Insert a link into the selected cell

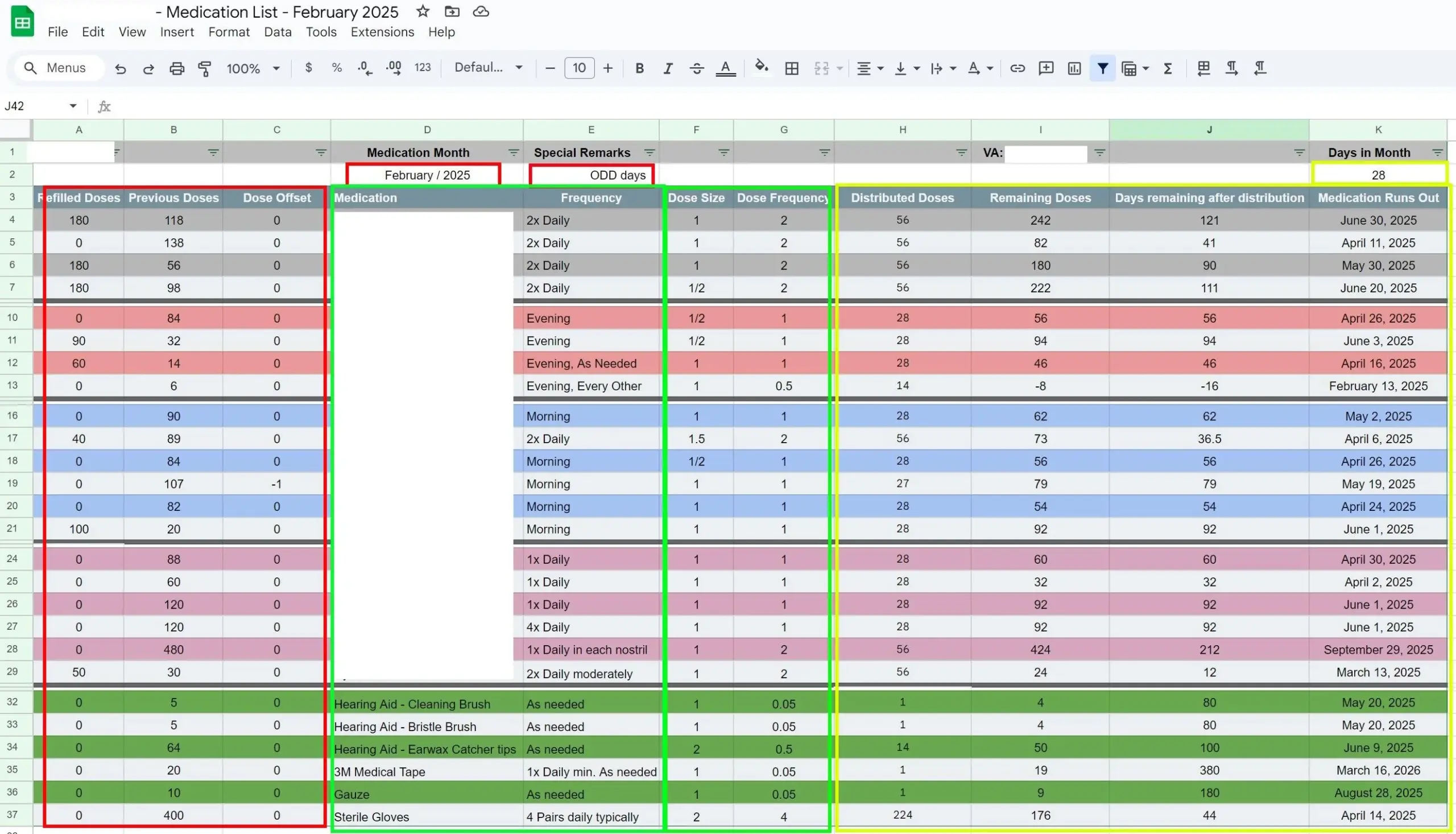pyautogui.click(x=1017, y=68)
